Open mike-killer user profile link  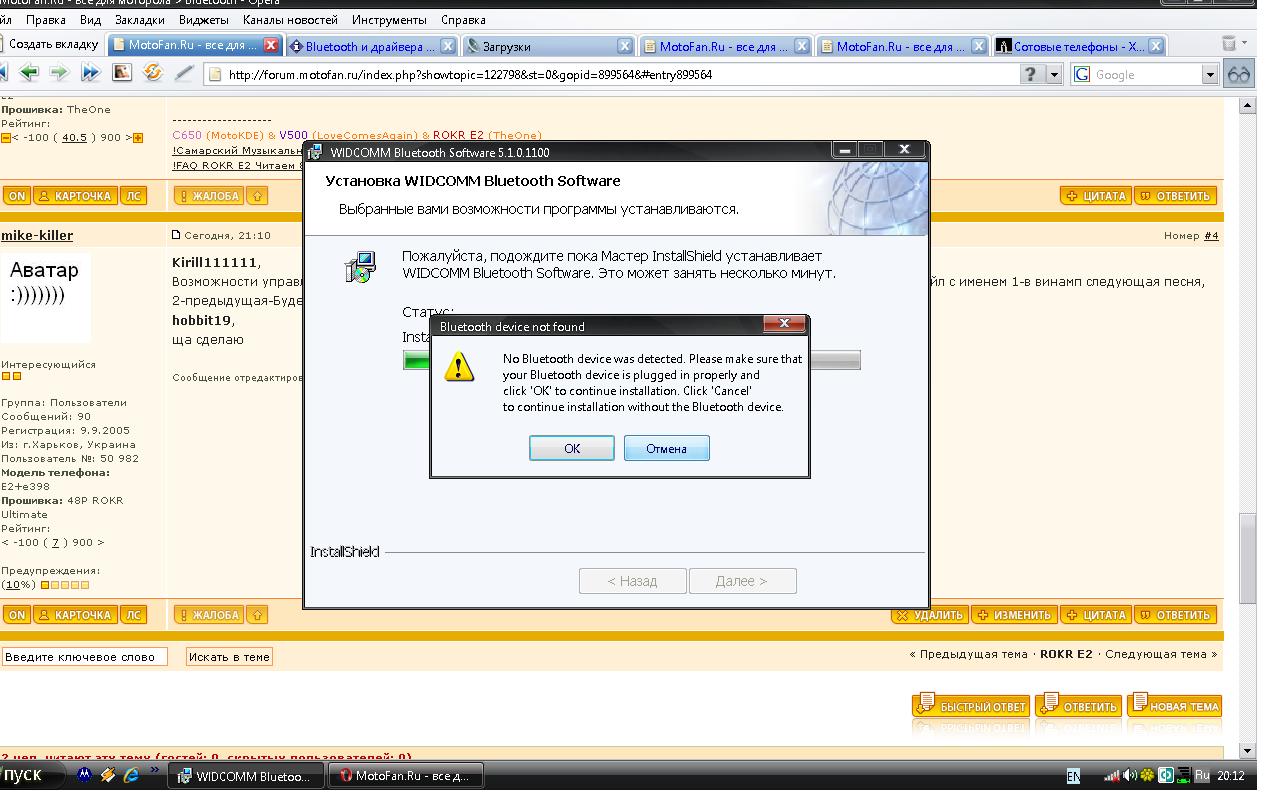click(37, 235)
